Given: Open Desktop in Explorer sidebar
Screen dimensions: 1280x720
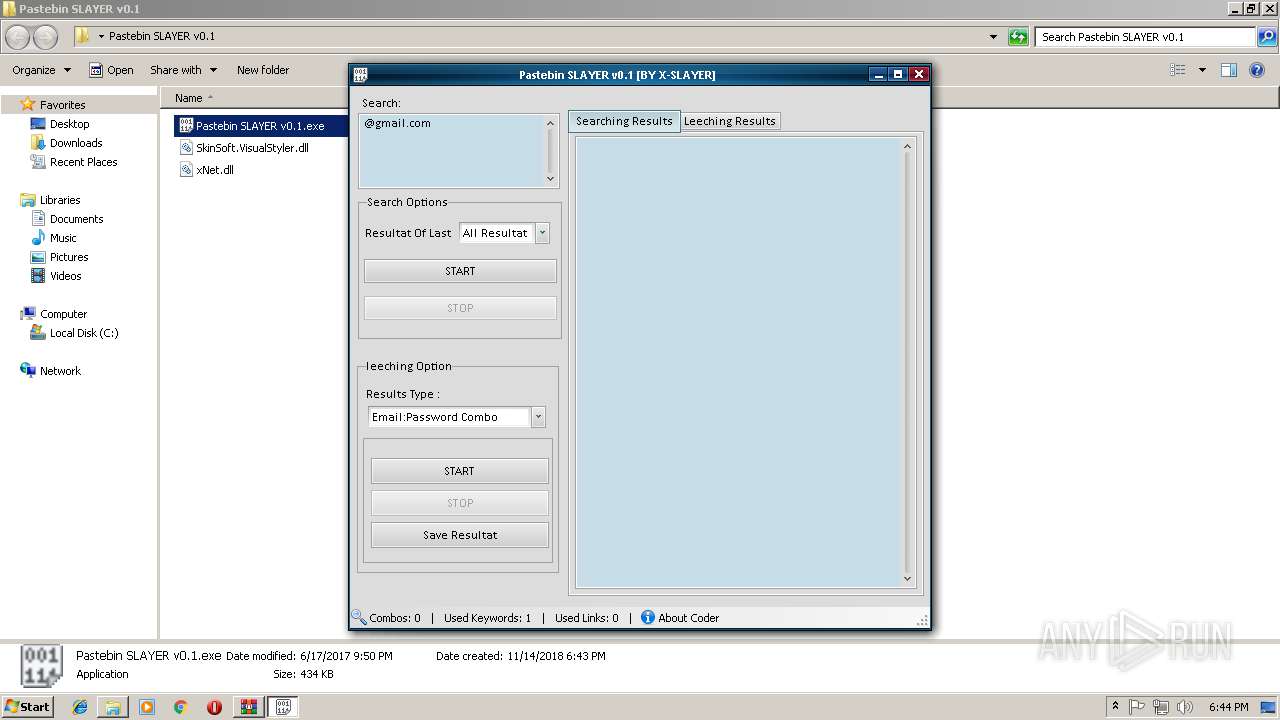Looking at the screenshot, I should tap(69, 124).
